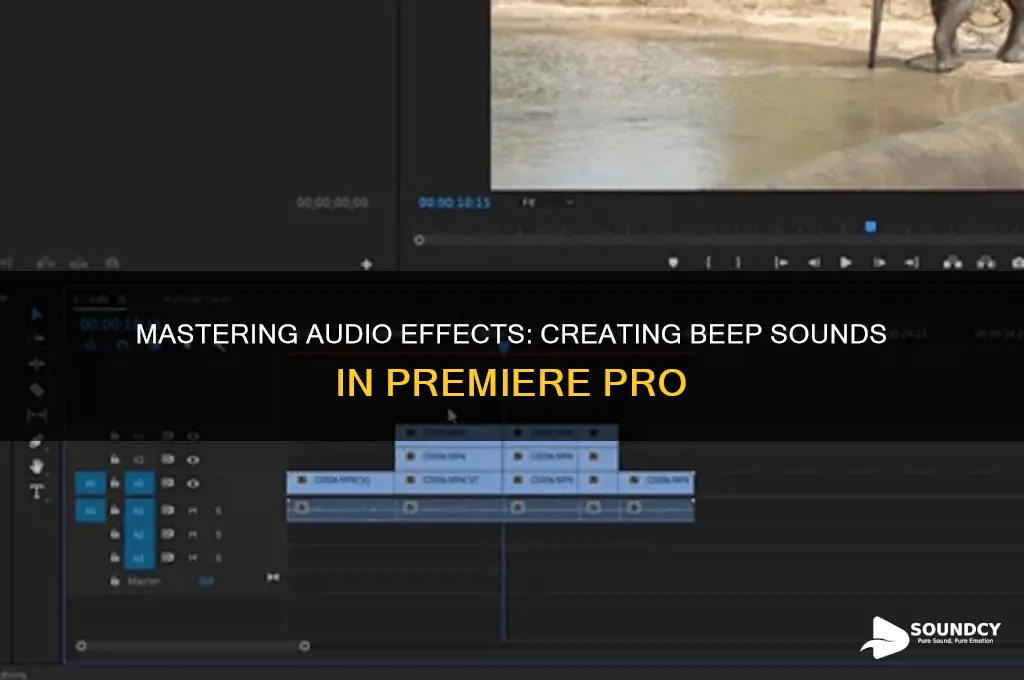Jump to the Out point
This screenshot has width=1024, height=680.
[912, 263]
